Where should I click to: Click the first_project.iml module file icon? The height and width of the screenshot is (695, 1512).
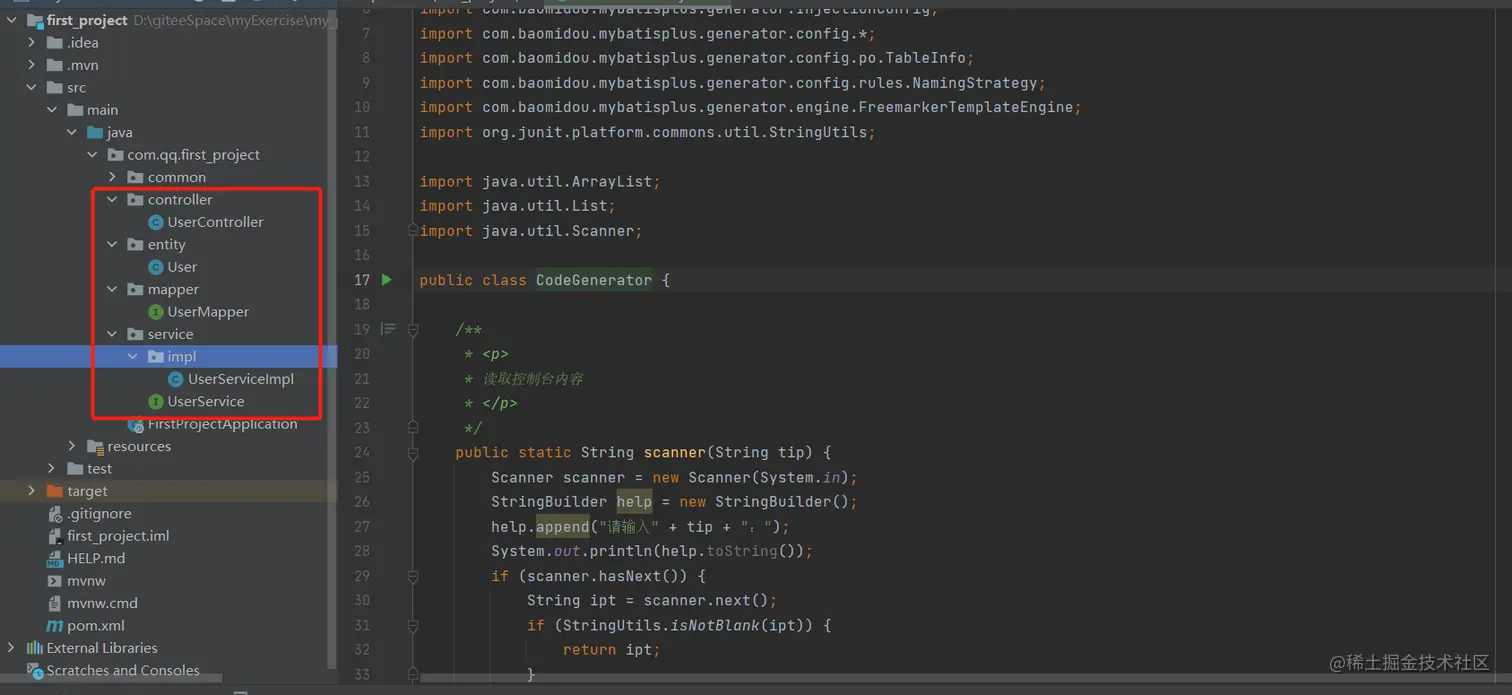tap(55, 536)
